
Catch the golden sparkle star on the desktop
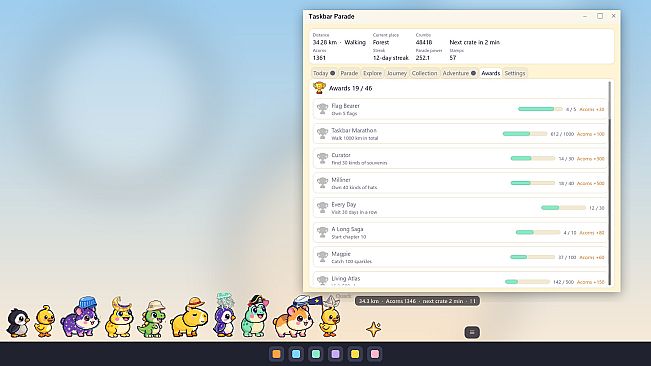click(x=374, y=329)
